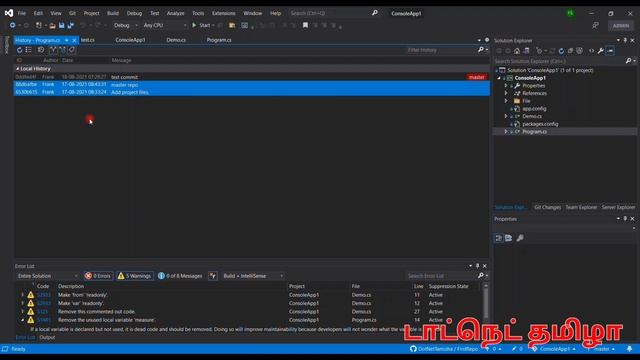Click the Open File folder icon
The image size is (640, 360).
pyautogui.click(x=52, y=25)
